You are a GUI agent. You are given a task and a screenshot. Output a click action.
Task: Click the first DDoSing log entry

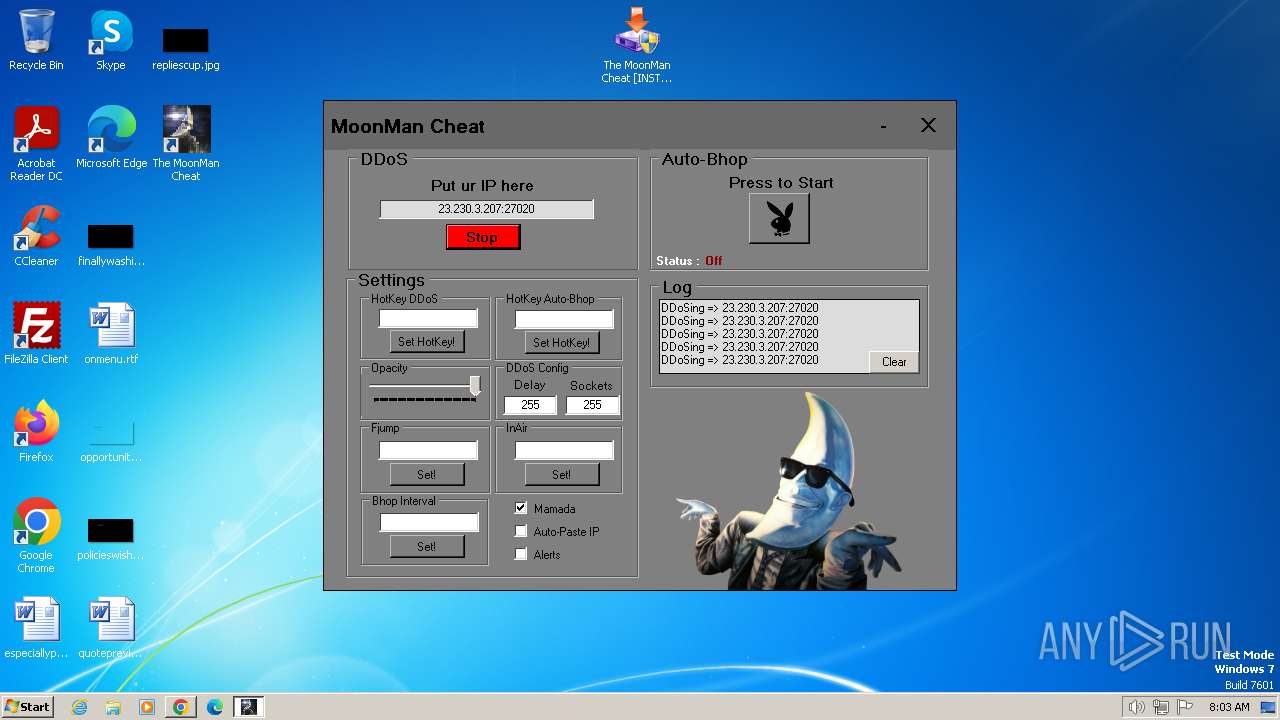[740, 308]
